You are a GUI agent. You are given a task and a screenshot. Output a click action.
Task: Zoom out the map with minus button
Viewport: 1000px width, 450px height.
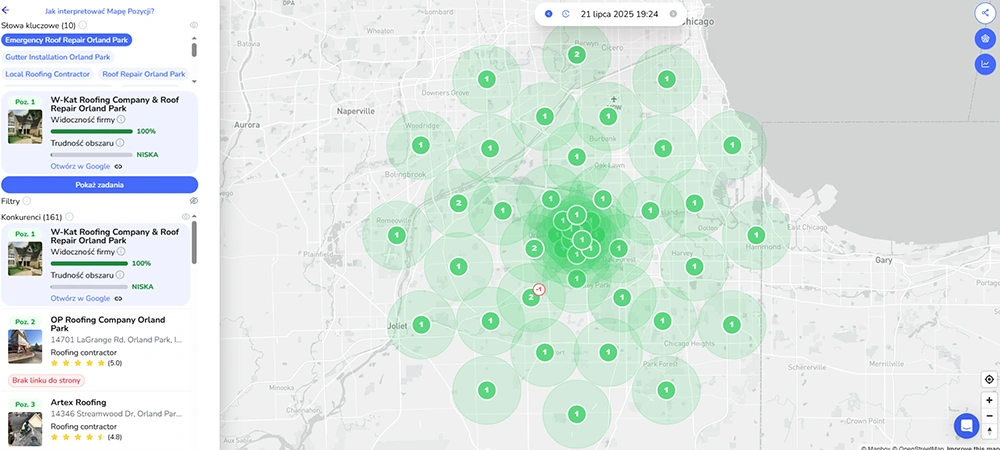coord(989,415)
